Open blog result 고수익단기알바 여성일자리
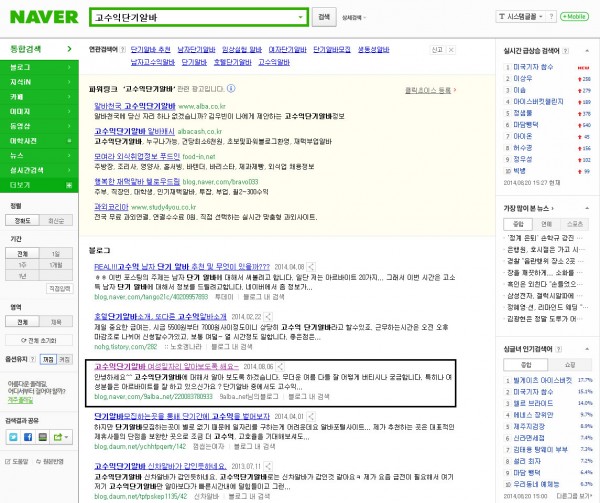Screen dimensions: 600x503 click(166, 366)
